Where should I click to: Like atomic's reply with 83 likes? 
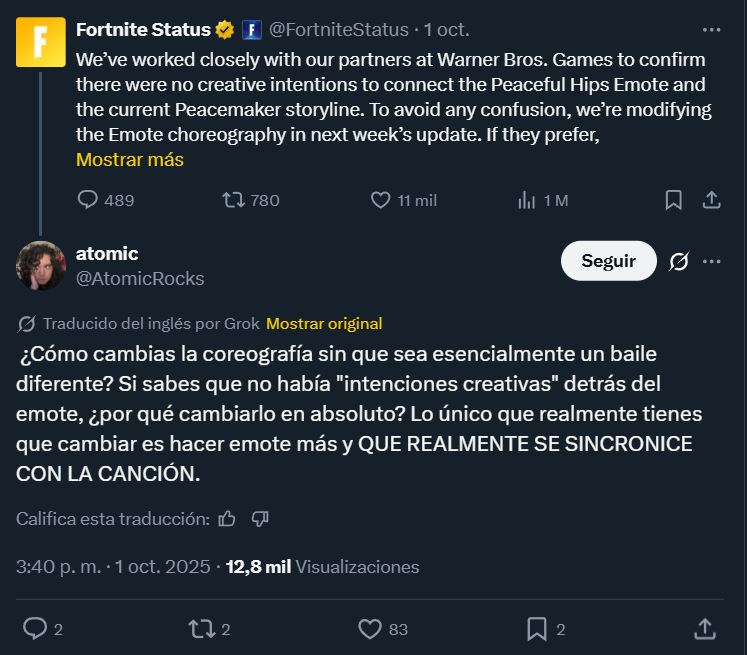pos(371,628)
